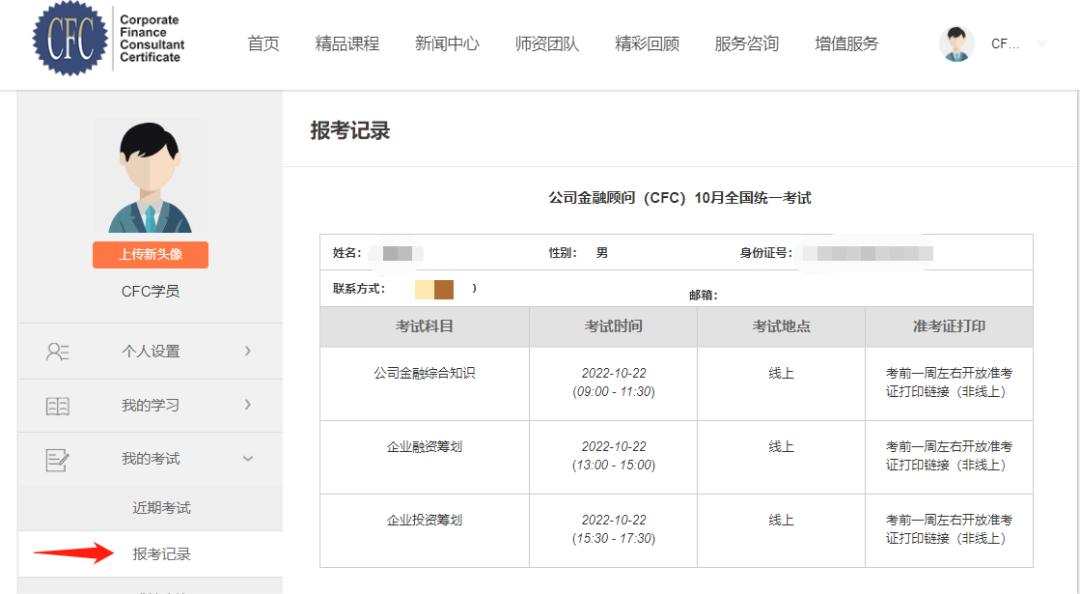
Task: Collapse the 我的考试 chevron
Action: pyautogui.click(x=247, y=459)
